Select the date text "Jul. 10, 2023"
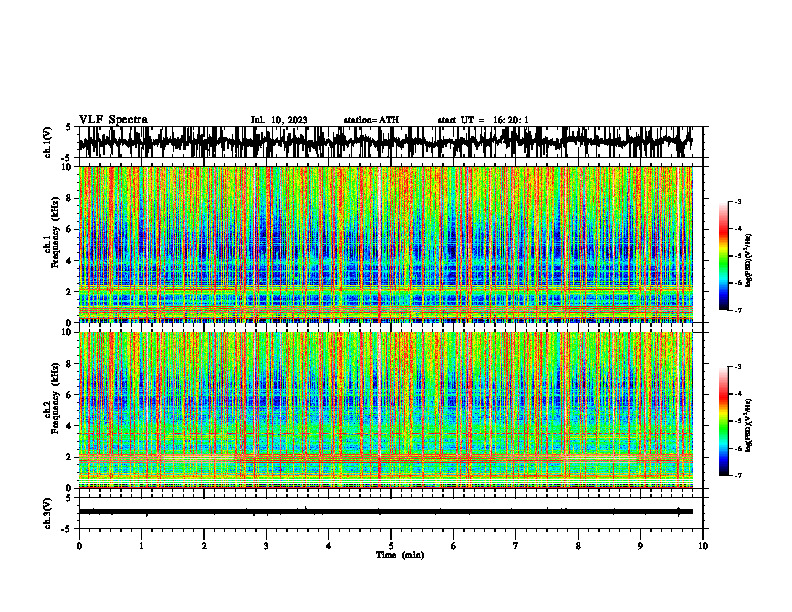This screenshot has height=612, width=792. click(279, 120)
